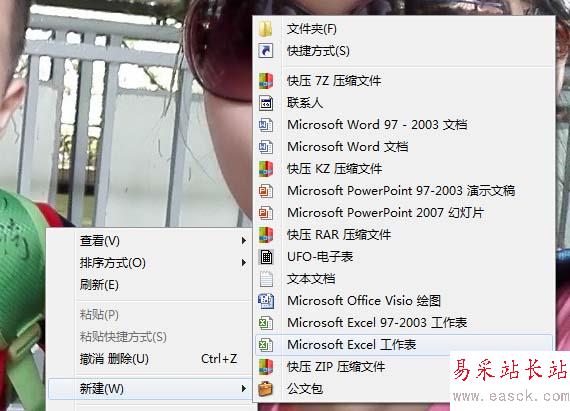Click the shortcut arrow icon for 快捷方式(S)
The image size is (570, 411).
click(x=266, y=51)
